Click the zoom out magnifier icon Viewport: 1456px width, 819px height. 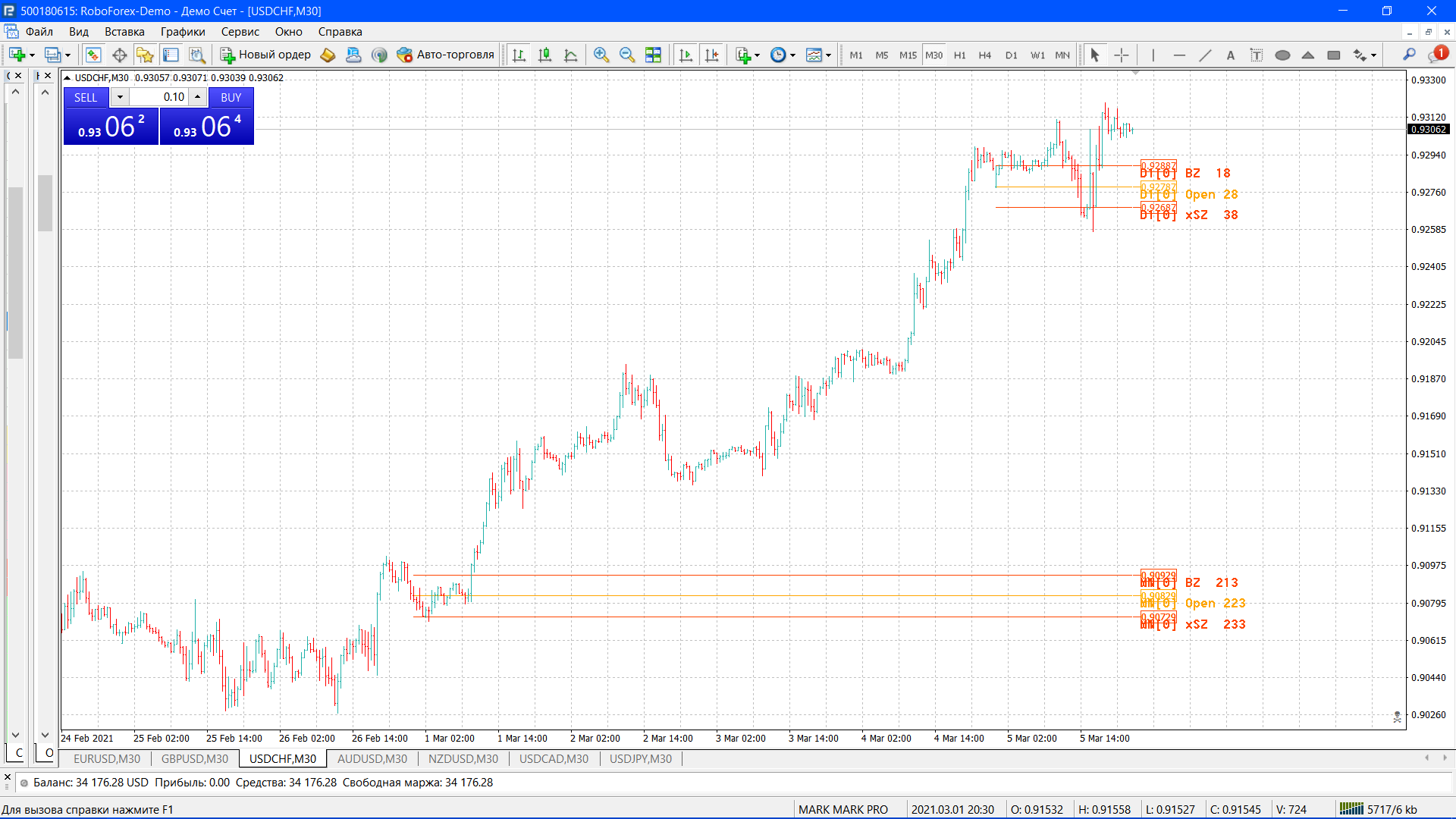pyautogui.click(x=626, y=55)
